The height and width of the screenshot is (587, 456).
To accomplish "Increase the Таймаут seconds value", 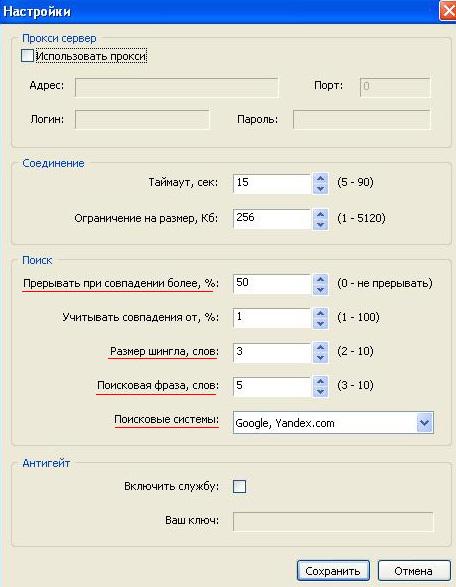I will [x=320, y=179].
